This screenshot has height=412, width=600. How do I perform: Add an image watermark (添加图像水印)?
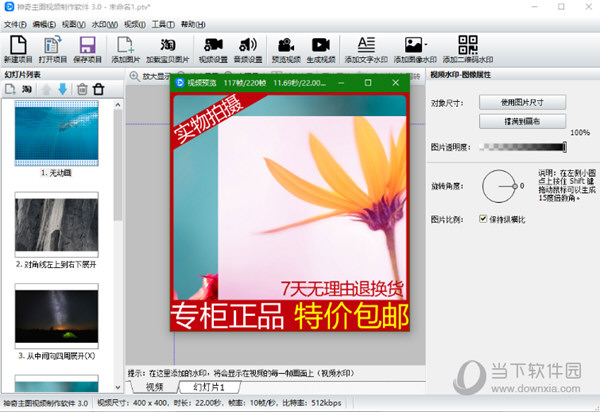tap(415, 49)
